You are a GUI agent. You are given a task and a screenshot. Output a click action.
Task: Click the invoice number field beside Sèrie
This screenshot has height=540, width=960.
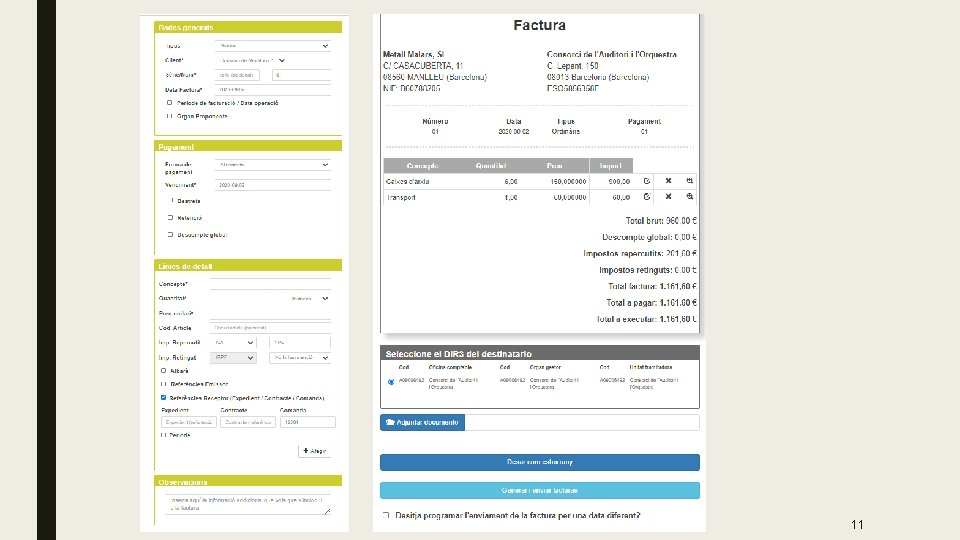tap(302, 75)
